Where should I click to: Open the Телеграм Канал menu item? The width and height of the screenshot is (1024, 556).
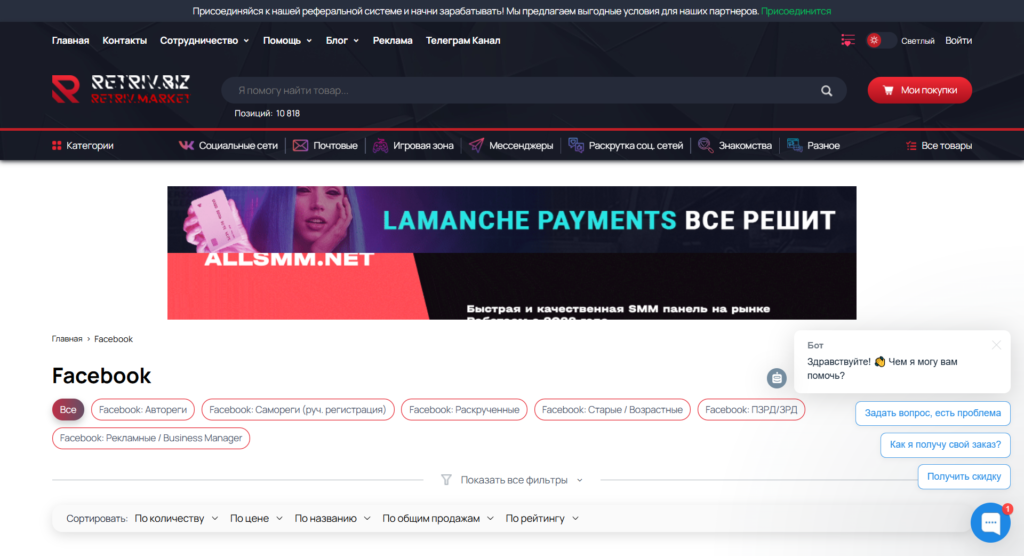click(x=463, y=41)
